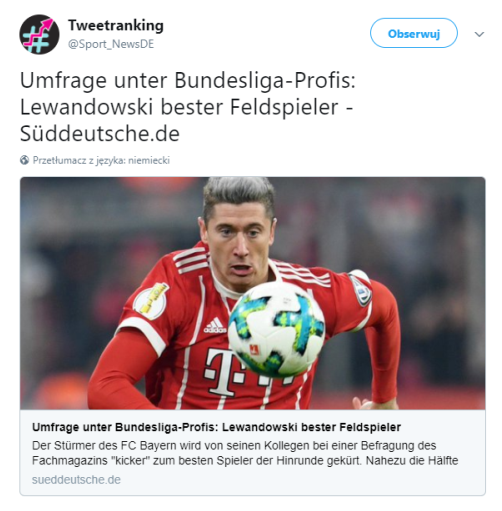Click the description line mentioning Fachmagazins "kicker"
Screen dimensions: 502x511
[245, 461]
